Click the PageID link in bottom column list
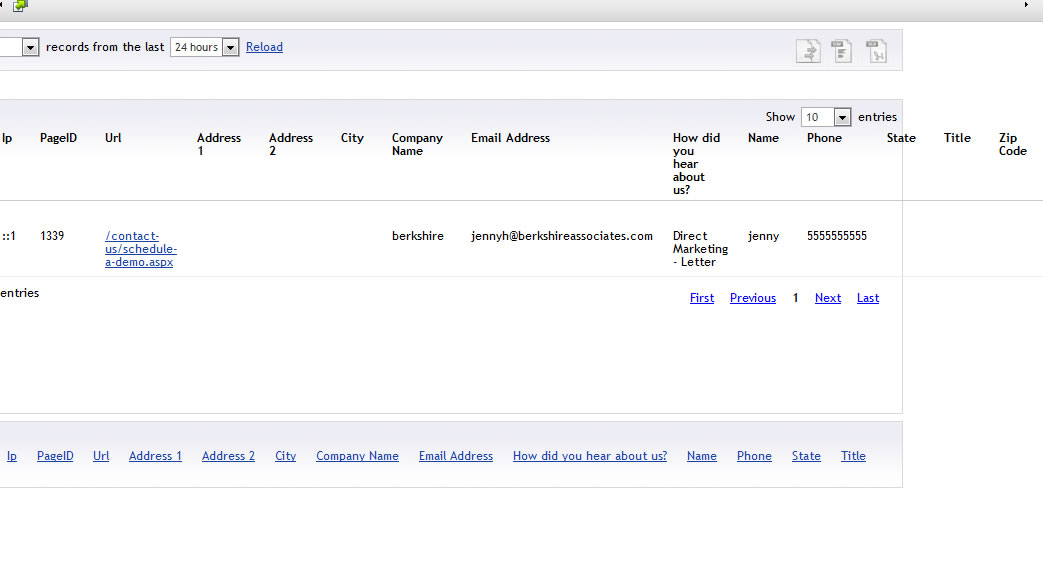This screenshot has width=1043, height=565. [x=55, y=456]
